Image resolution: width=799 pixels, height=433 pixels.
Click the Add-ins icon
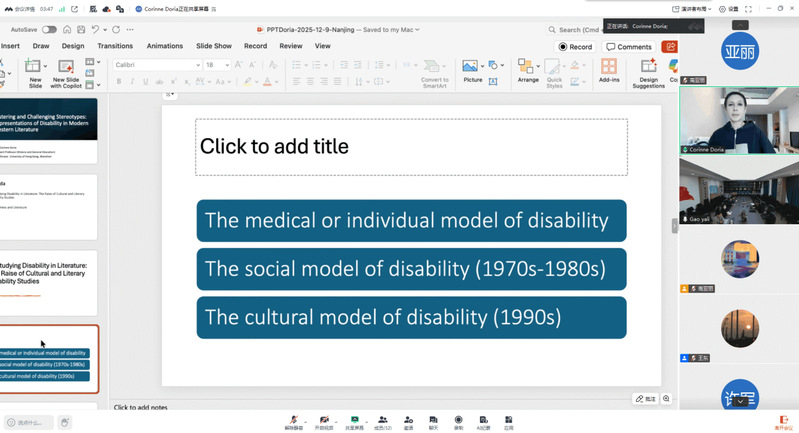608,70
